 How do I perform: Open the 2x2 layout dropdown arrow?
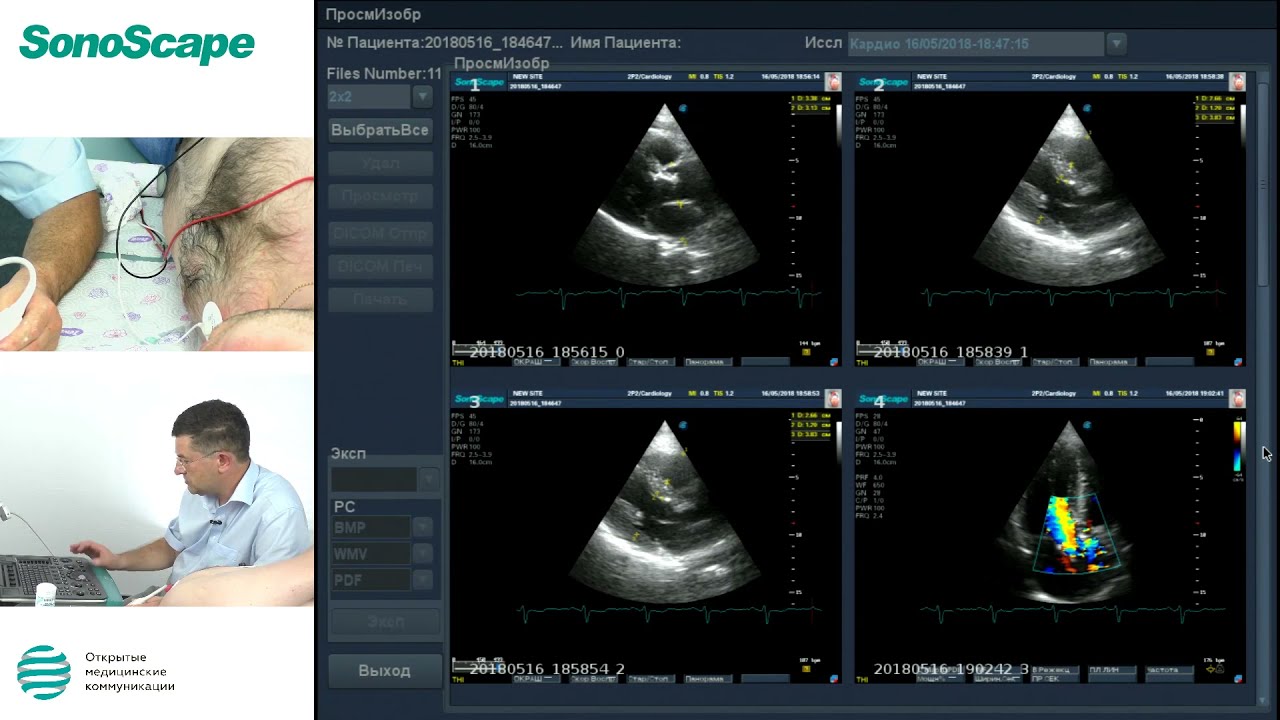pyautogui.click(x=423, y=97)
